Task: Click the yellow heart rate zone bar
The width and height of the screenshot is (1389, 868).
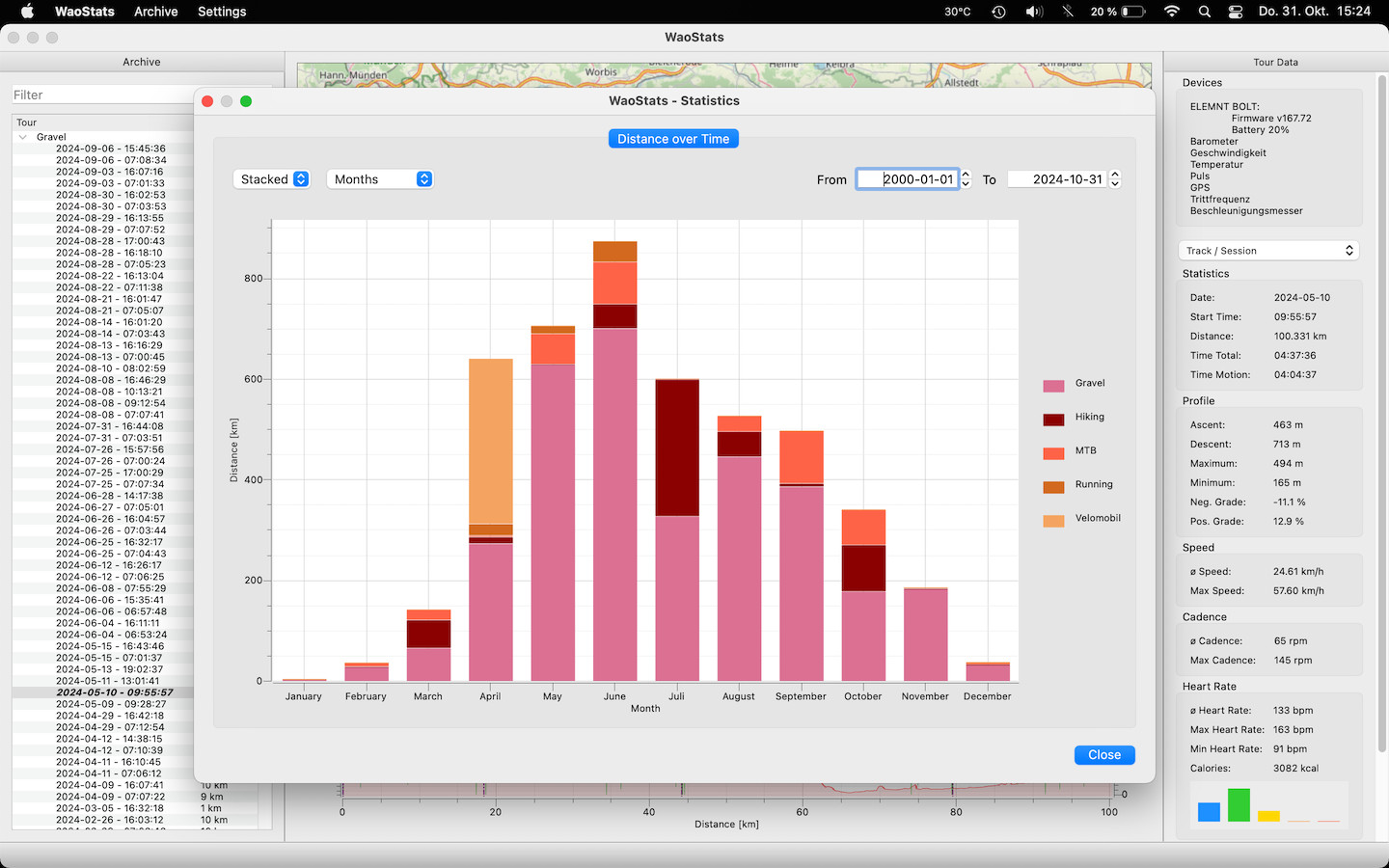Action: tap(1268, 816)
